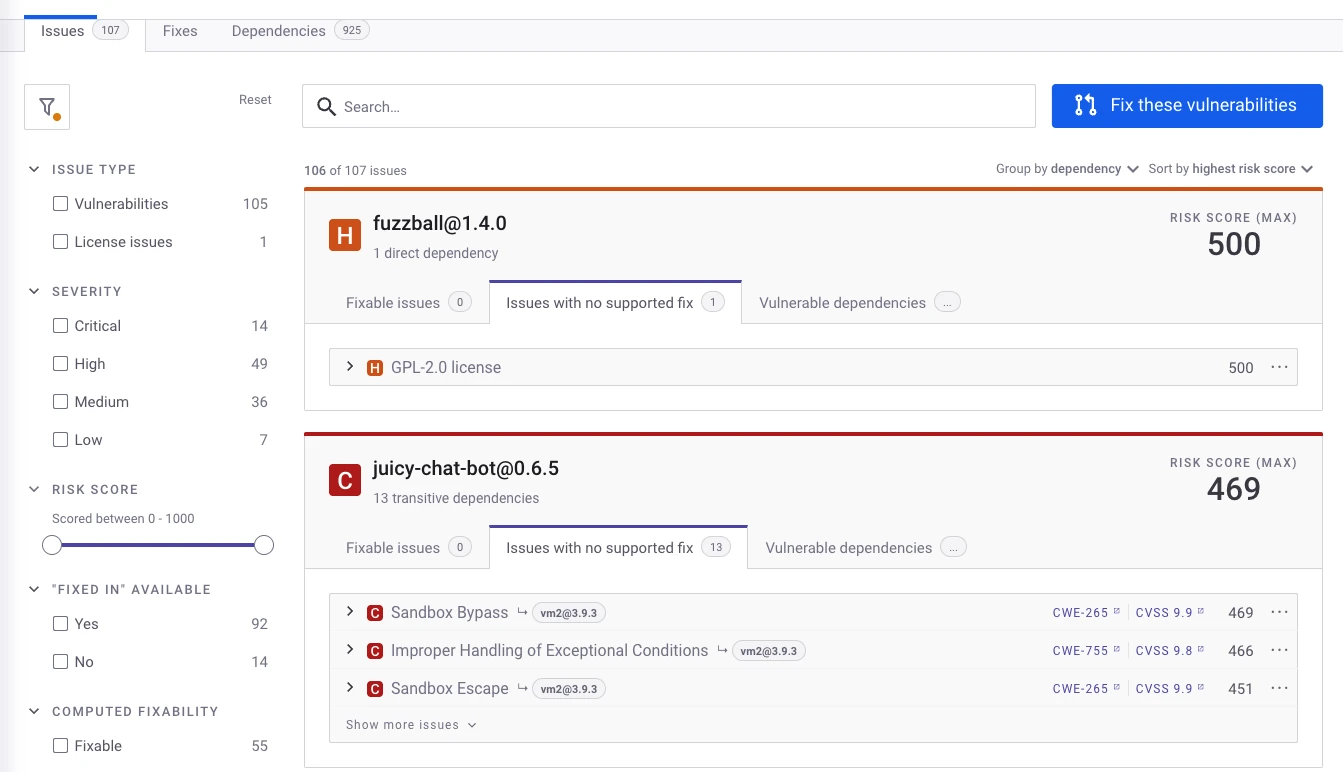Viewport: 1343px width, 772px height.
Task: Click the C severity icon on Sandbox Escape
Action: click(x=375, y=689)
